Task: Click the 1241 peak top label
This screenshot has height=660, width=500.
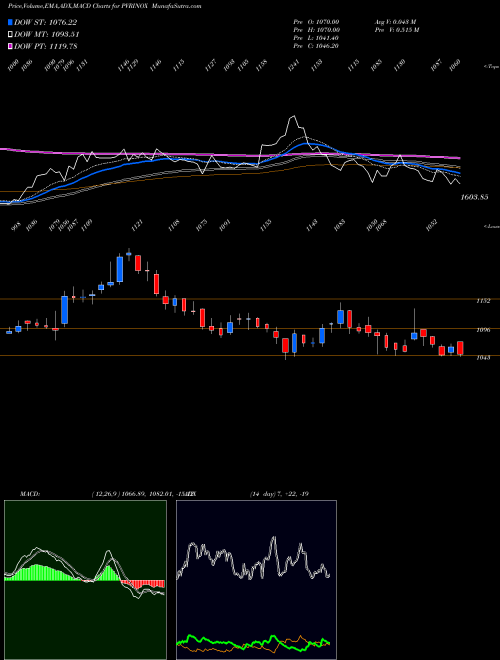Action: click(294, 65)
